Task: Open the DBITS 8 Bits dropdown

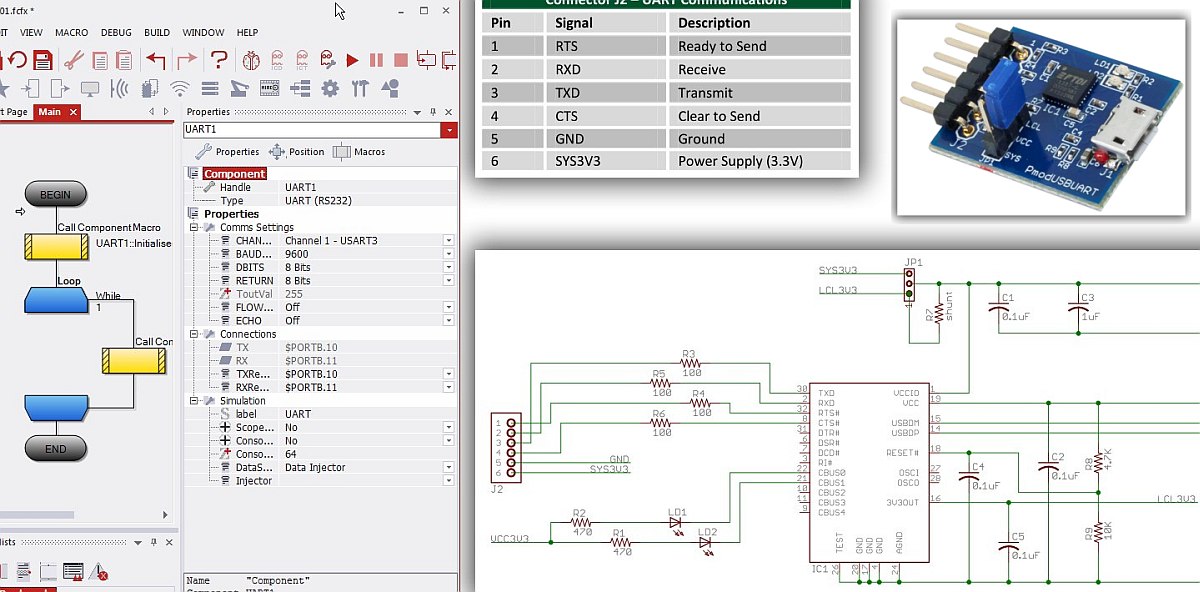Action: point(449,268)
